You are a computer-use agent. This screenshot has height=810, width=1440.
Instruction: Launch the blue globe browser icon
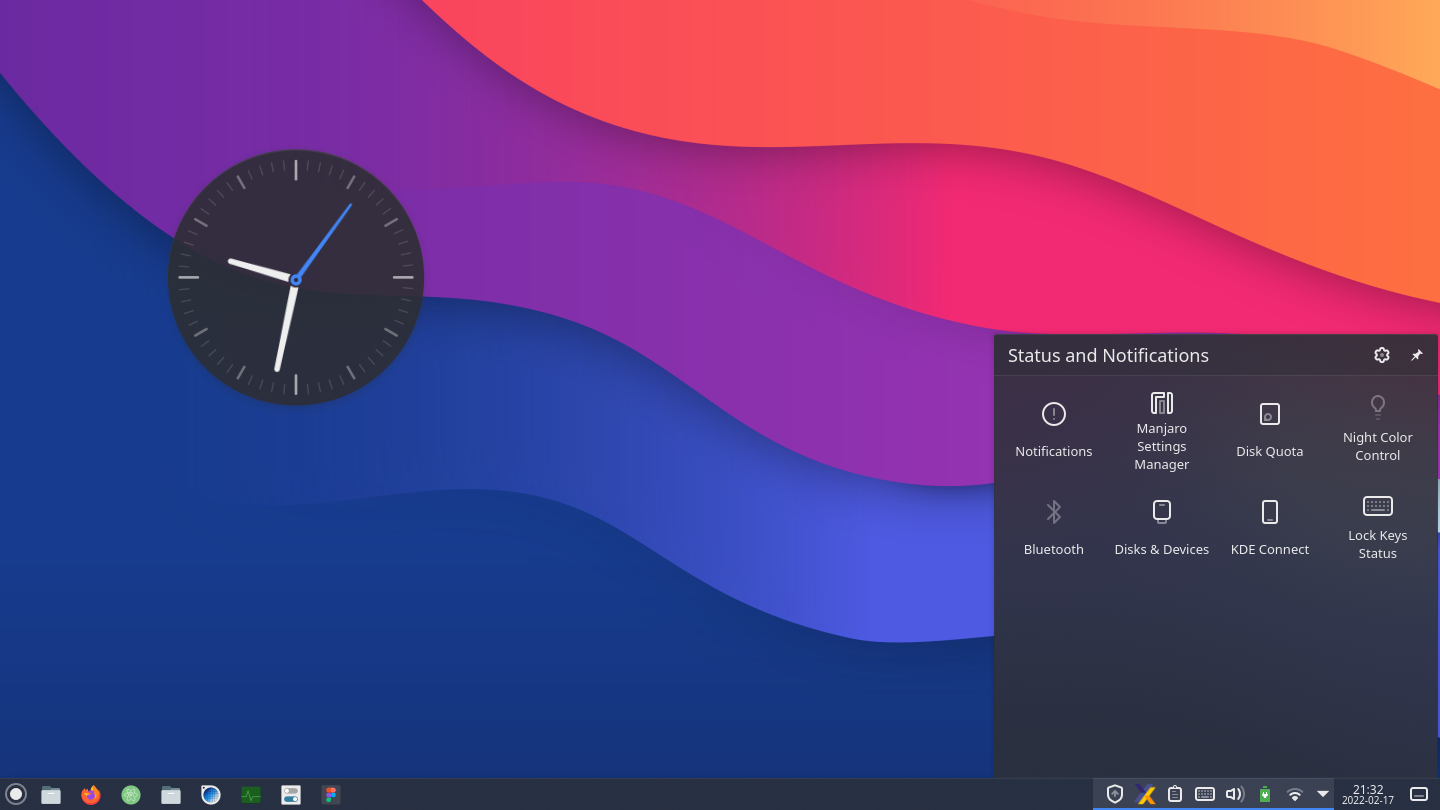(211, 794)
